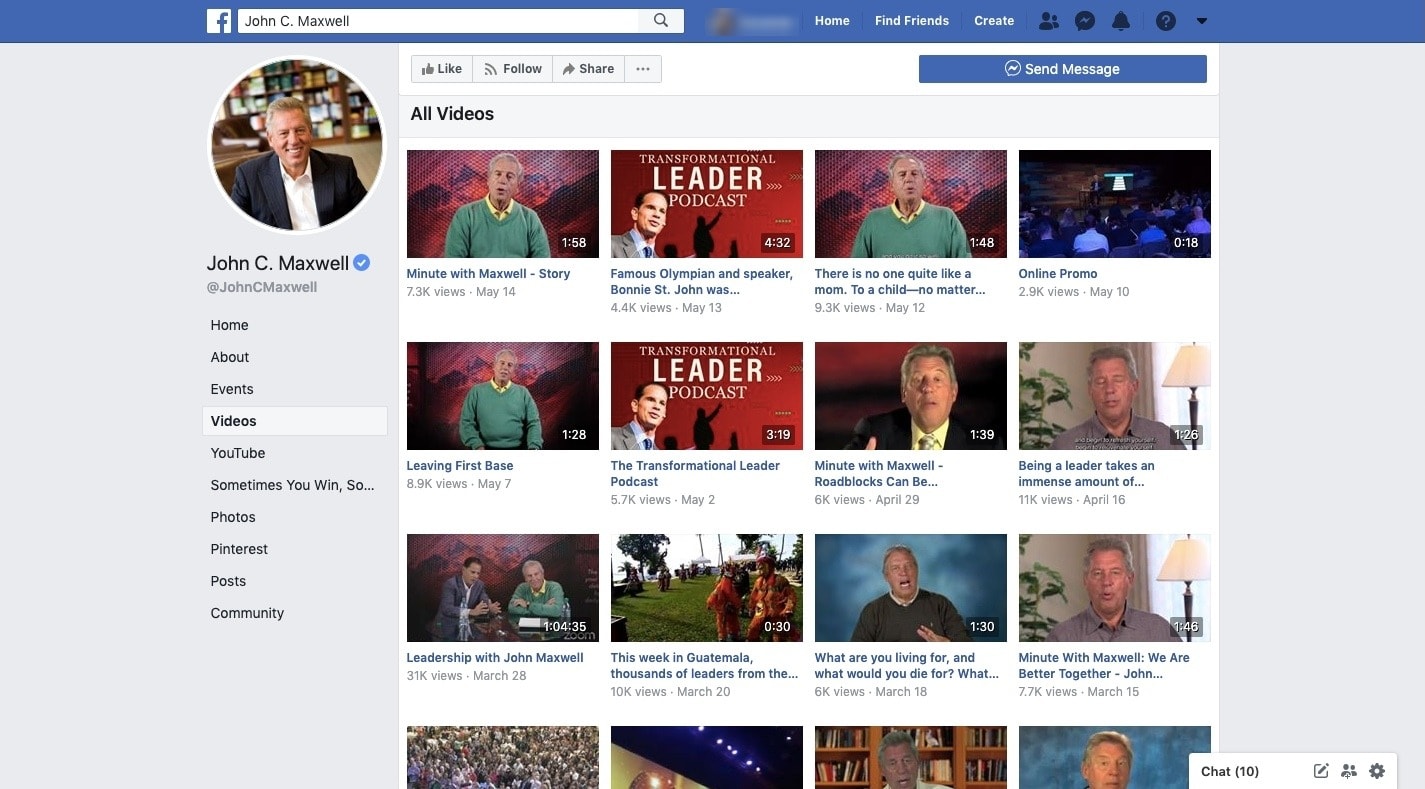Screen dimensions: 1425x789
Task: Open The Transformational Leader Podcast title link
Action: pyautogui.click(x=696, y=474)
